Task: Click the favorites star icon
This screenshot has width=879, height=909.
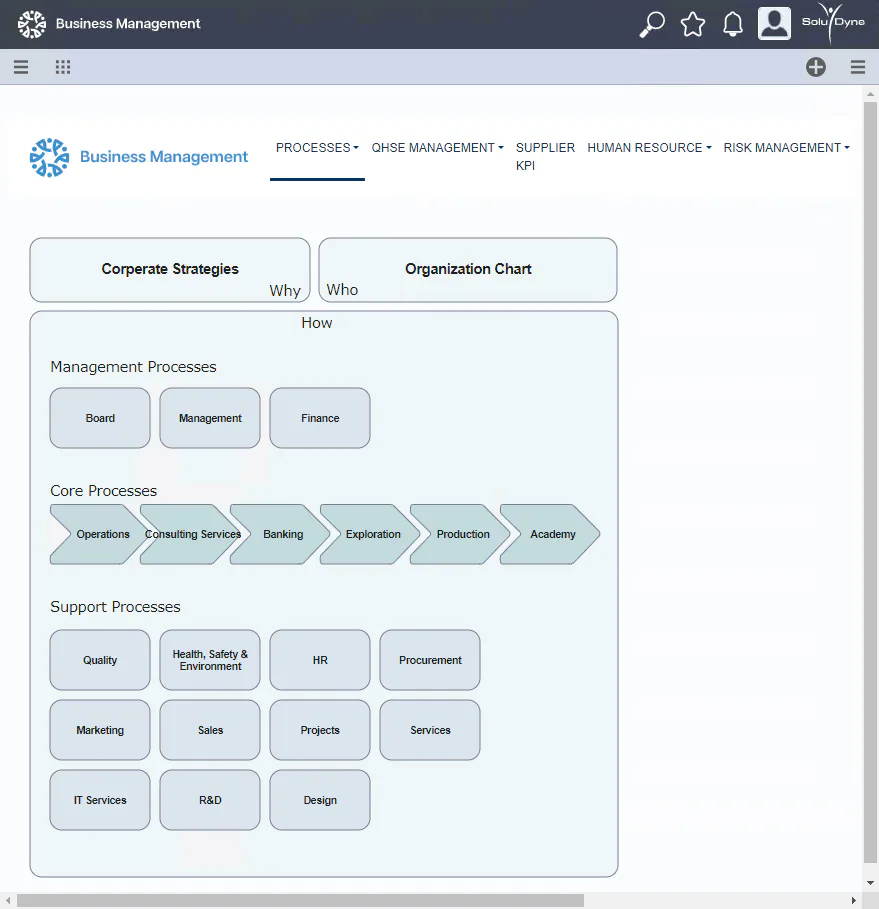Action: coord(693,24)
